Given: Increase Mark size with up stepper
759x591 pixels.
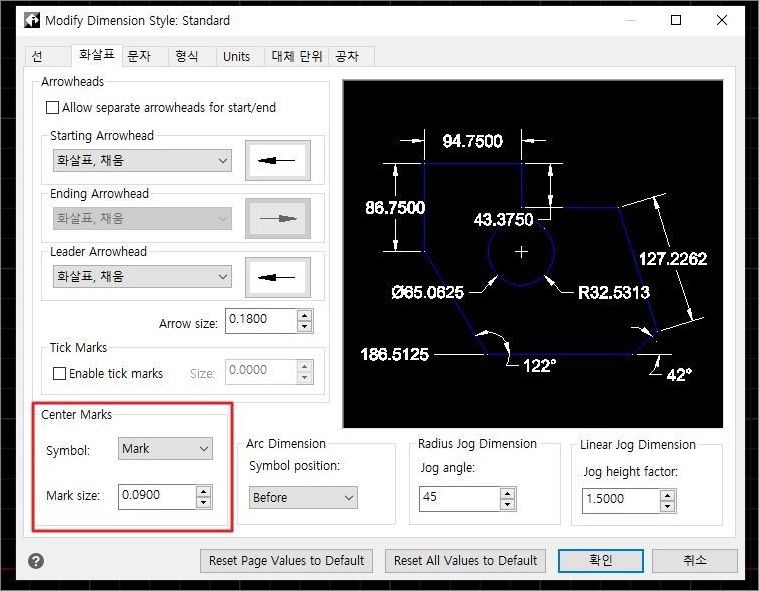Looking at the screenshot, I should click(x=204, y=491).
